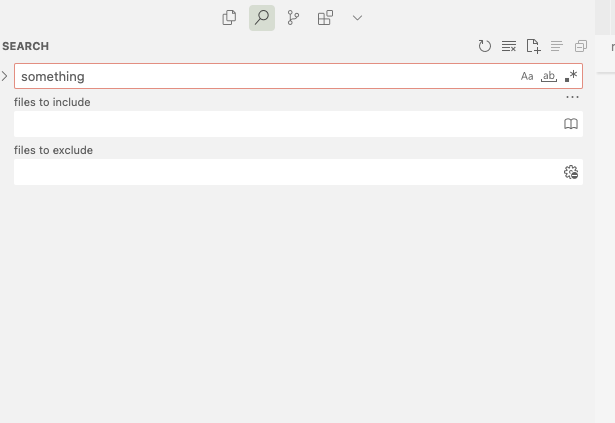Open the Explorer view icon
615x423 pixels.
pos(229,18)
